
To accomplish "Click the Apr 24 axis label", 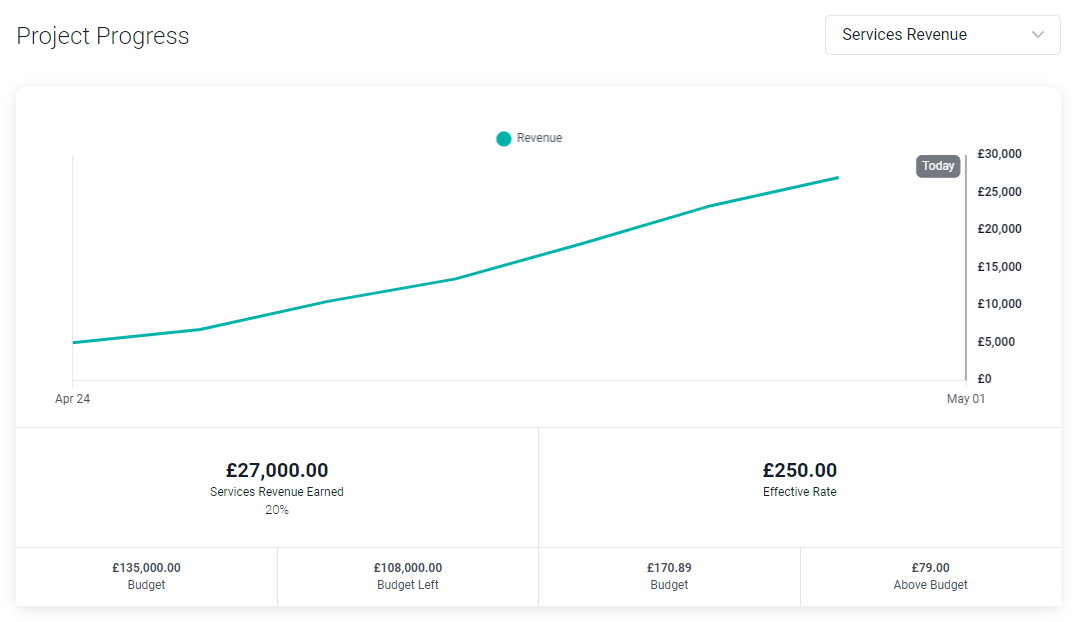I will [x=73, y=399].
